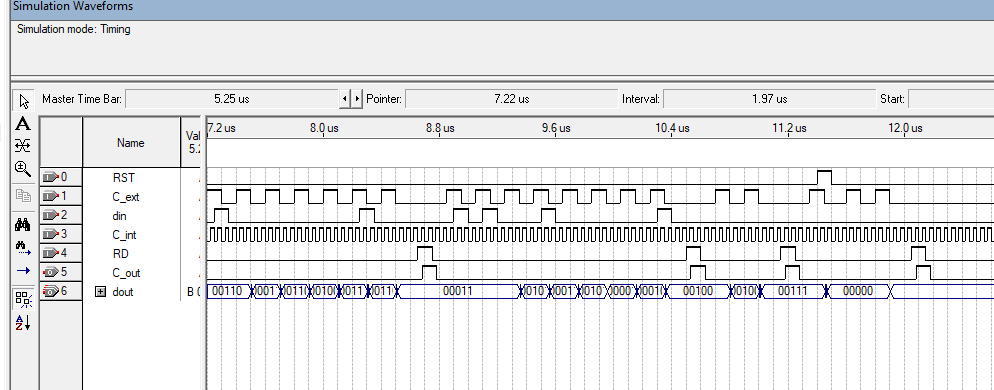This screenshot has width=994, height=390.
Task: Click the 10.4 us time ruler mark
Action: click(x=672, y=128)
